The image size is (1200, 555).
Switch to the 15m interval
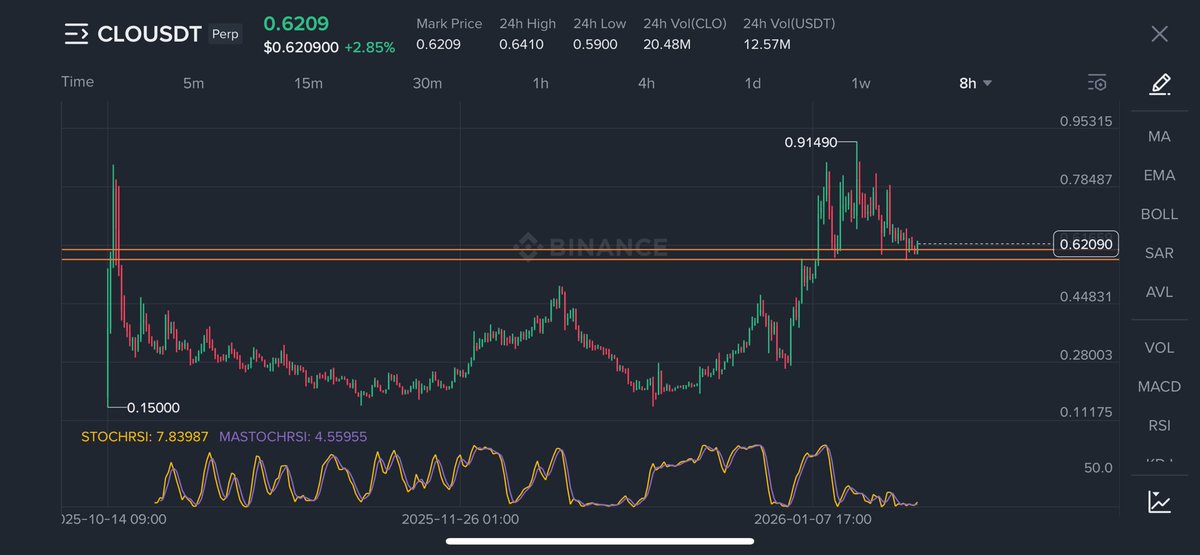(309, 83)
